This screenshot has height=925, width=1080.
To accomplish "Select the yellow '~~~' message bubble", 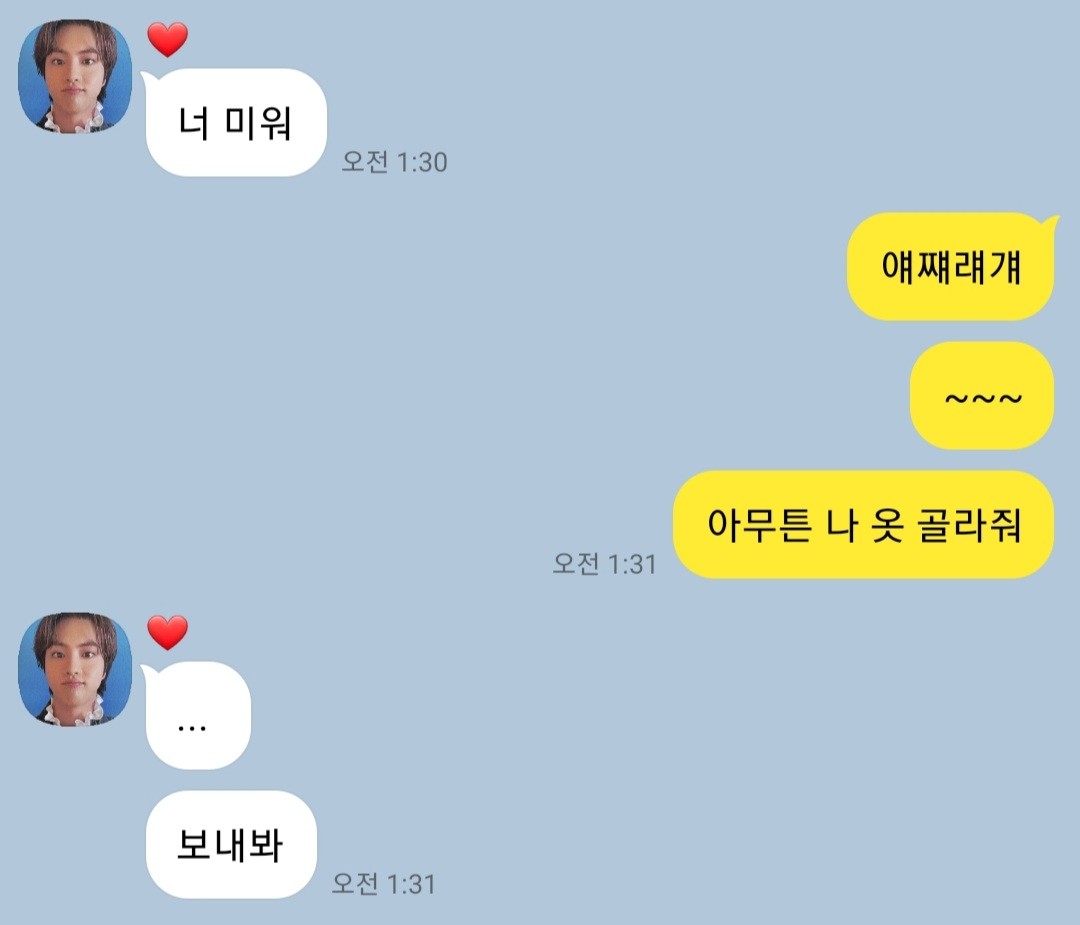I will coord(982,396).
